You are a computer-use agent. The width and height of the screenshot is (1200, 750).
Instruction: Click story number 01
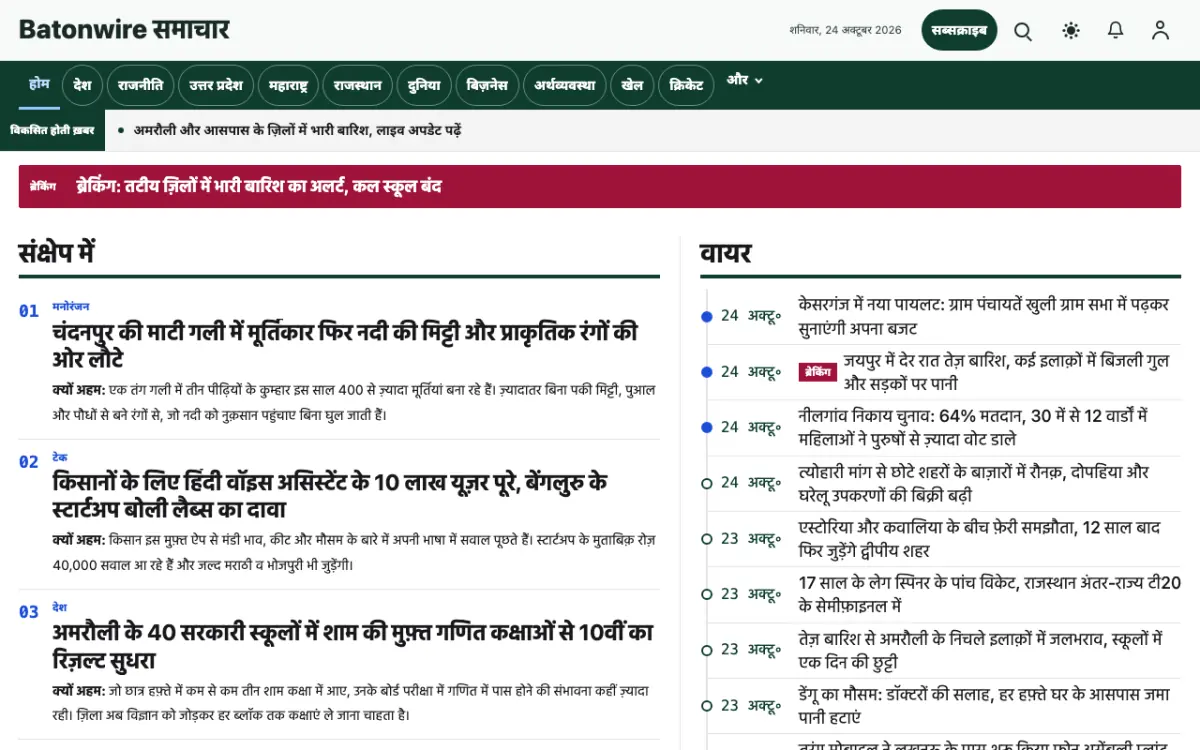(x=29, y=311)
